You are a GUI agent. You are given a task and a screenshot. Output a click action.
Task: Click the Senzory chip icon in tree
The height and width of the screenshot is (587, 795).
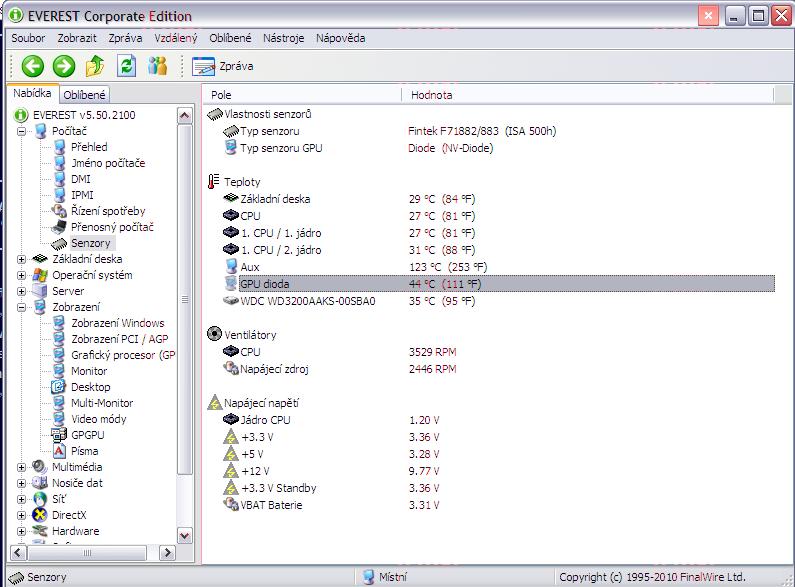pos(59,243)
